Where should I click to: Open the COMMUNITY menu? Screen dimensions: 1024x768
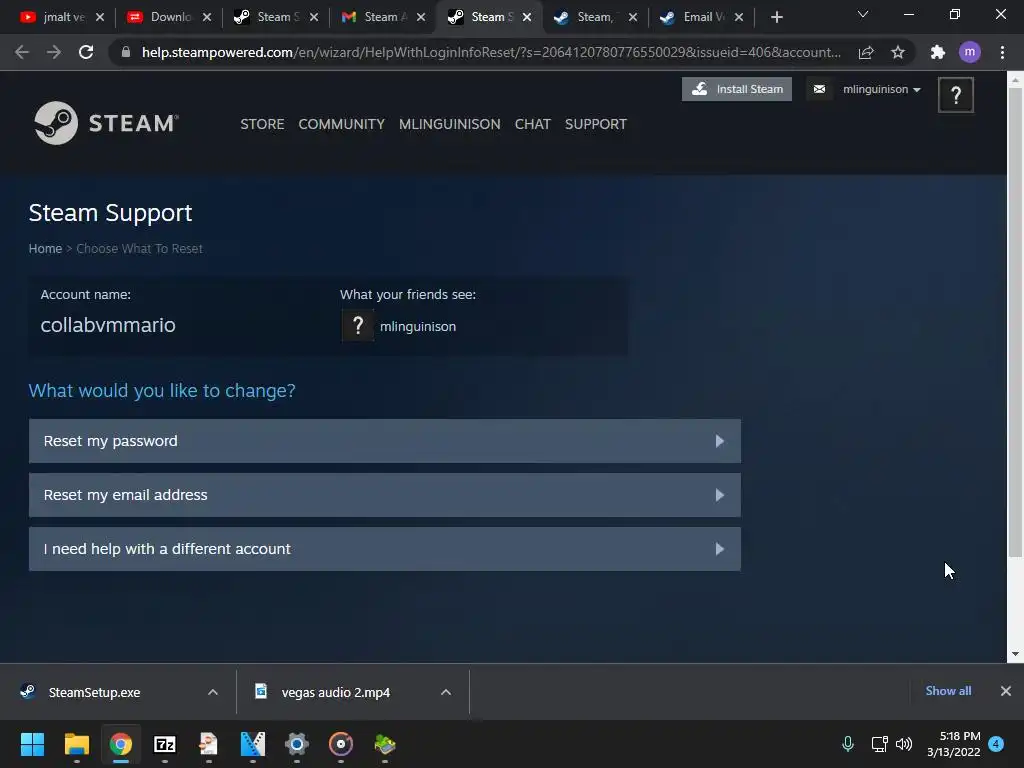342,124
